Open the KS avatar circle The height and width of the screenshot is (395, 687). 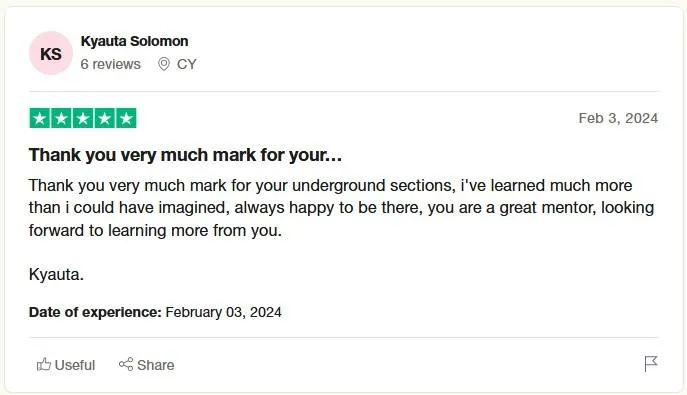pos(51,53)
